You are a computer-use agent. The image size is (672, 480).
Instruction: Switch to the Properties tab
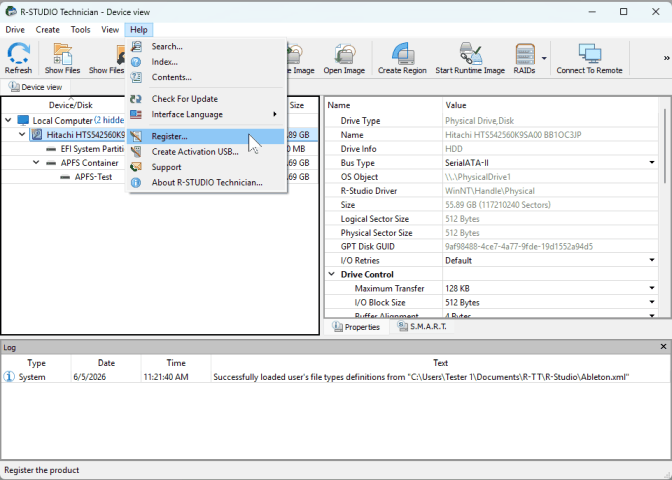tap(356, 327)
